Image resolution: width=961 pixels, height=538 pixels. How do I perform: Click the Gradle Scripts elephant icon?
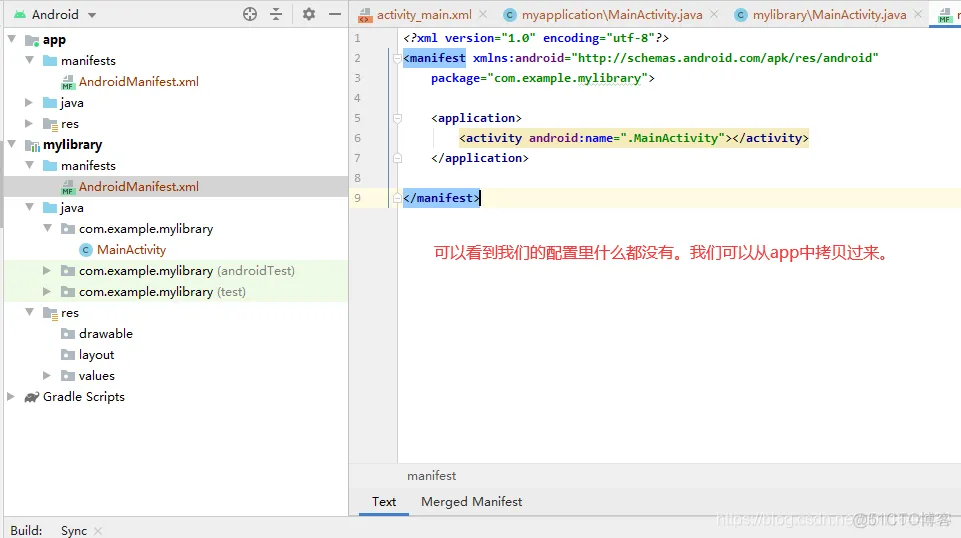coord(32,397)
